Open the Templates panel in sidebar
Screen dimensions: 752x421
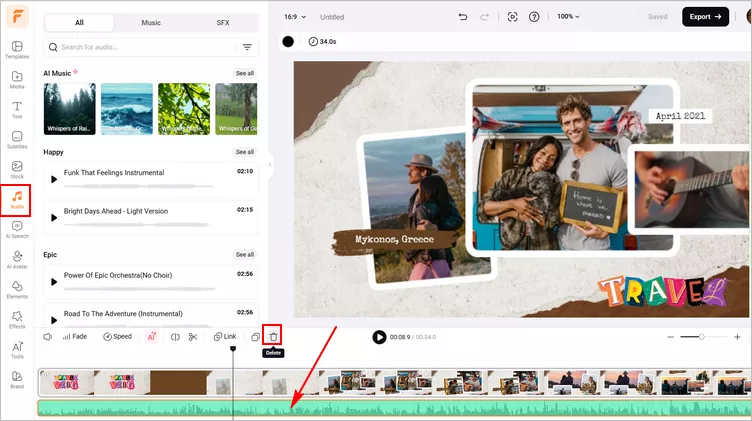tap(17, 49)
